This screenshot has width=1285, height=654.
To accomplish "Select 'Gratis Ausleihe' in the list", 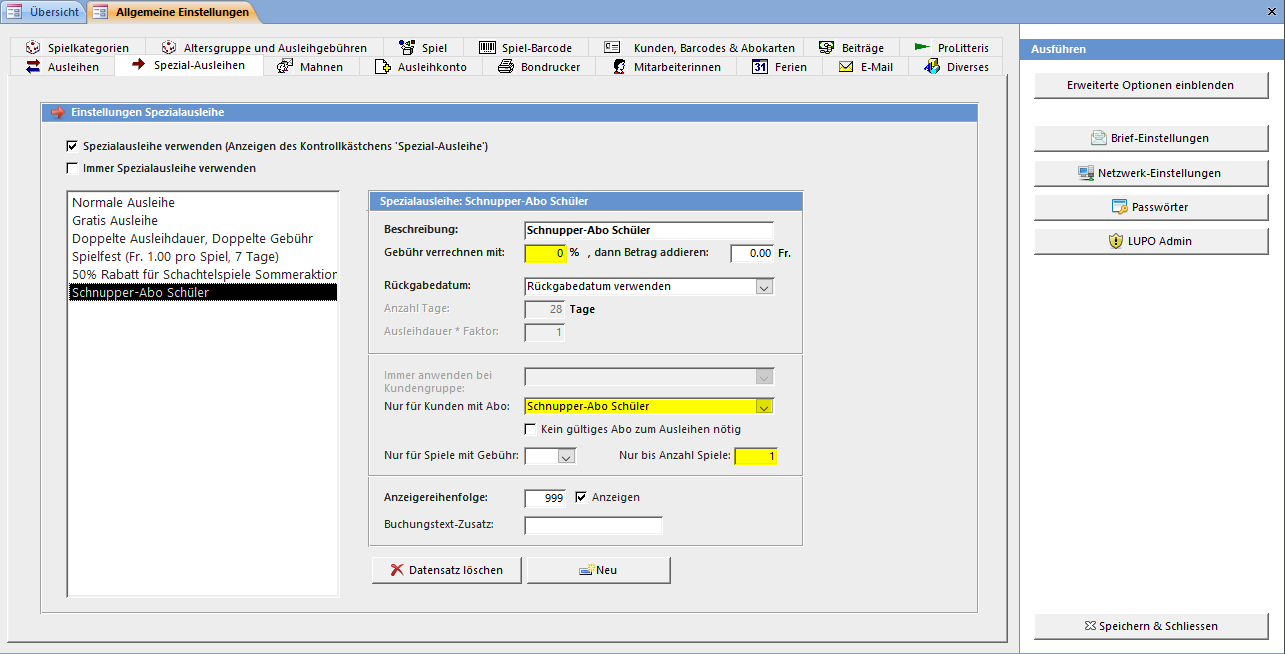I will coord(203,221).
